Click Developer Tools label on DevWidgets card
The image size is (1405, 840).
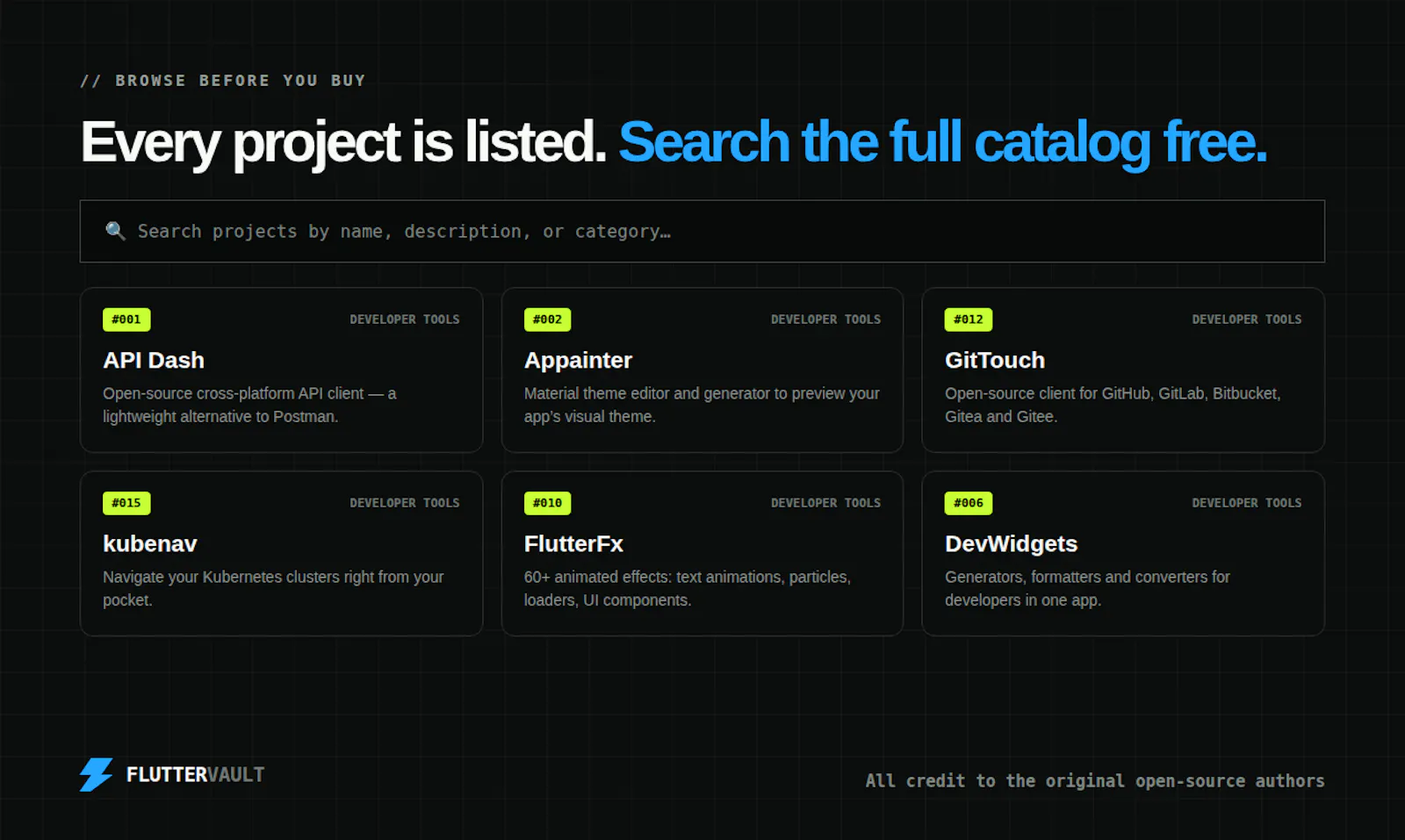click(1247, 503)
